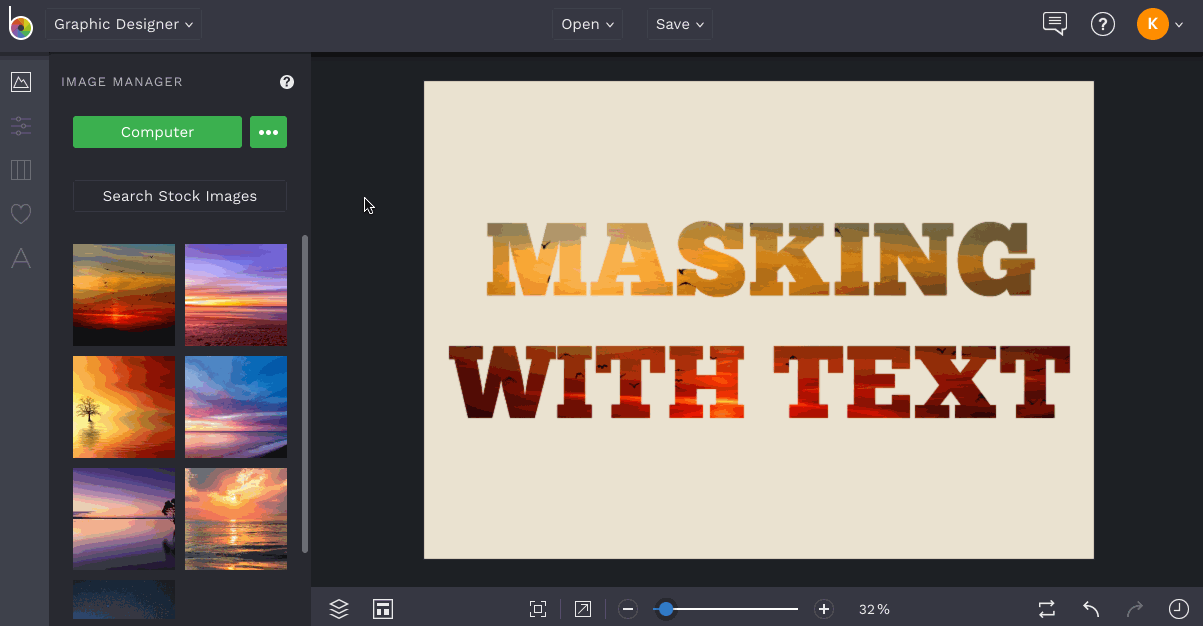Select the purple horizon tree thumbnail

(124, 519)
